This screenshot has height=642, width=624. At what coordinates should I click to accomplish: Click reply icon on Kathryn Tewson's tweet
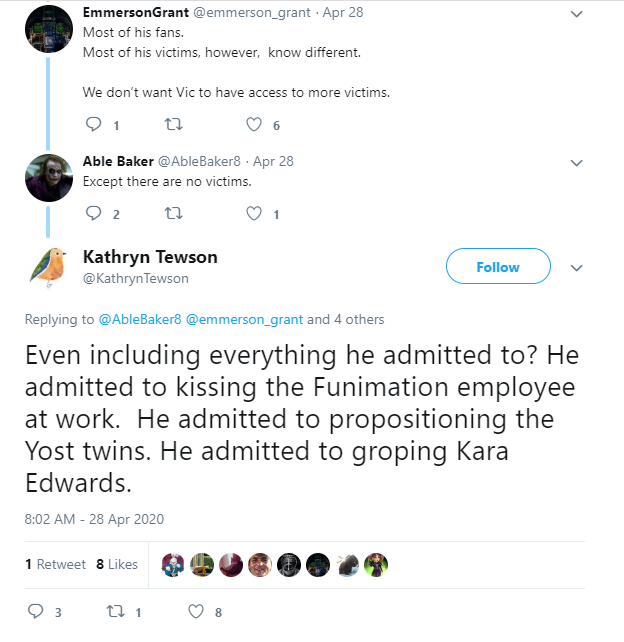pyautogui.click(x=36, y=611)
